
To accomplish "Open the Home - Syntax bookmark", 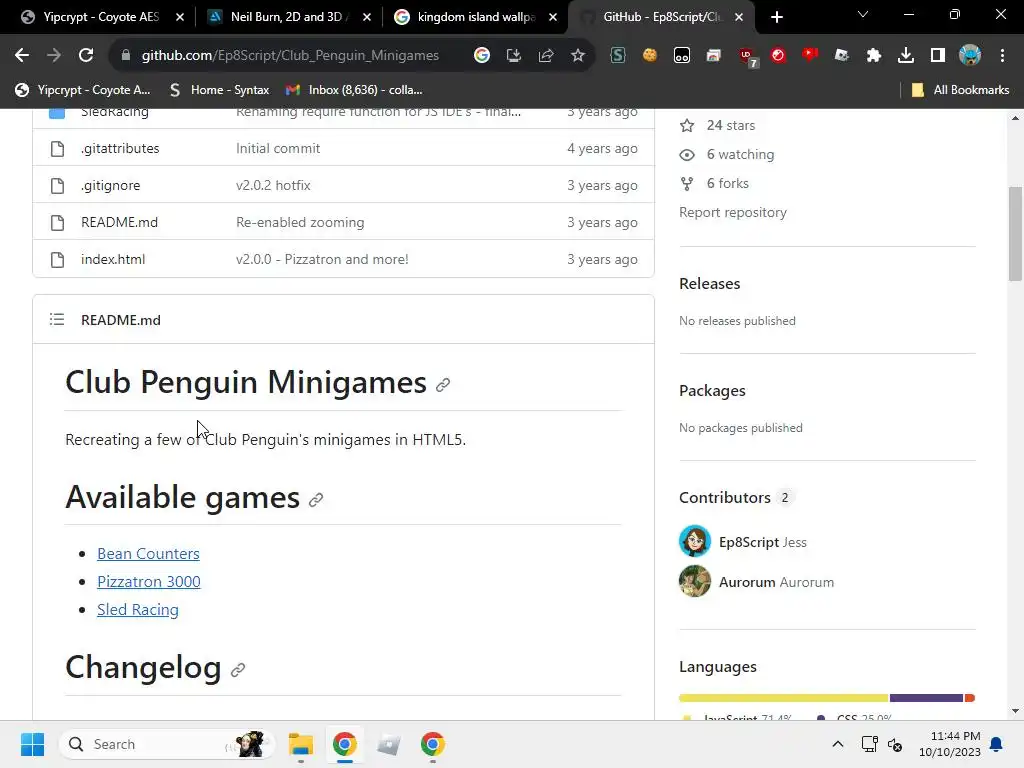I will pos(219,90).
